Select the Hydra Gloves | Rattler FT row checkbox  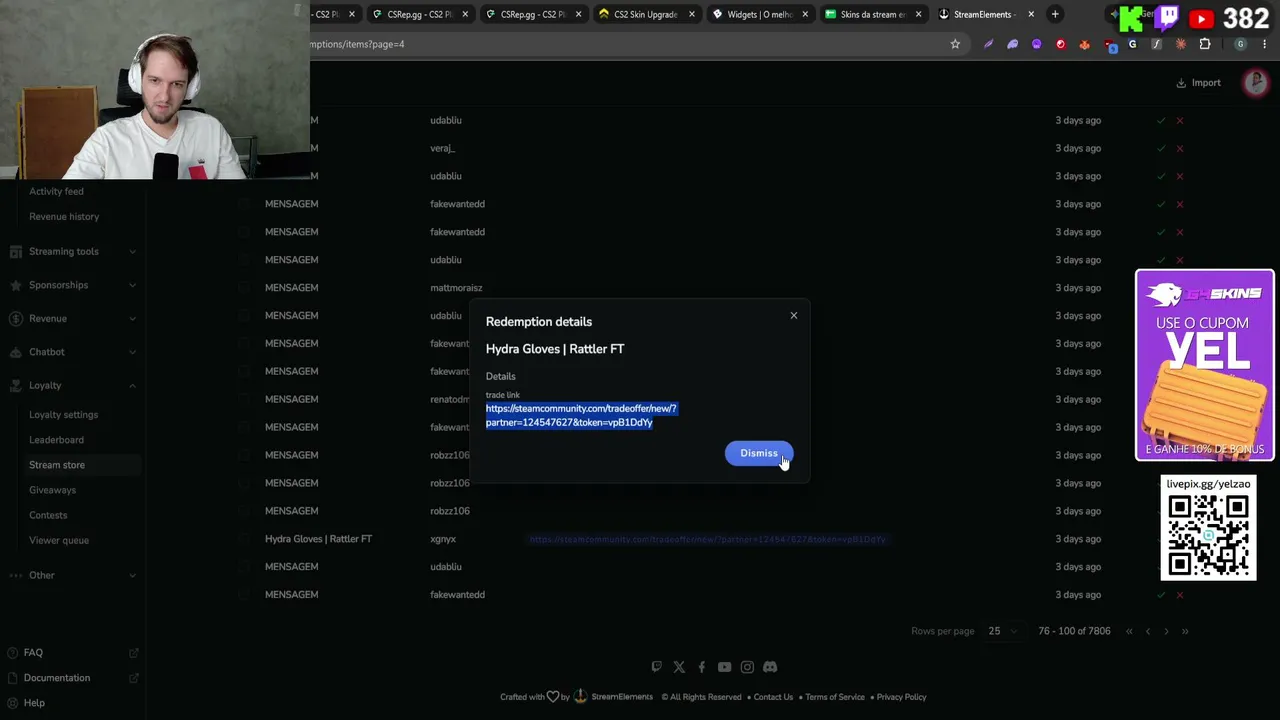pos(244,539)
